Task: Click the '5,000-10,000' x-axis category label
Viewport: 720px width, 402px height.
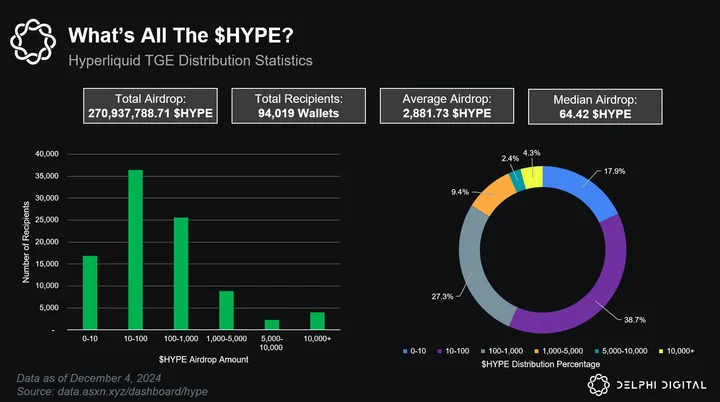Action: pos(271,343)
